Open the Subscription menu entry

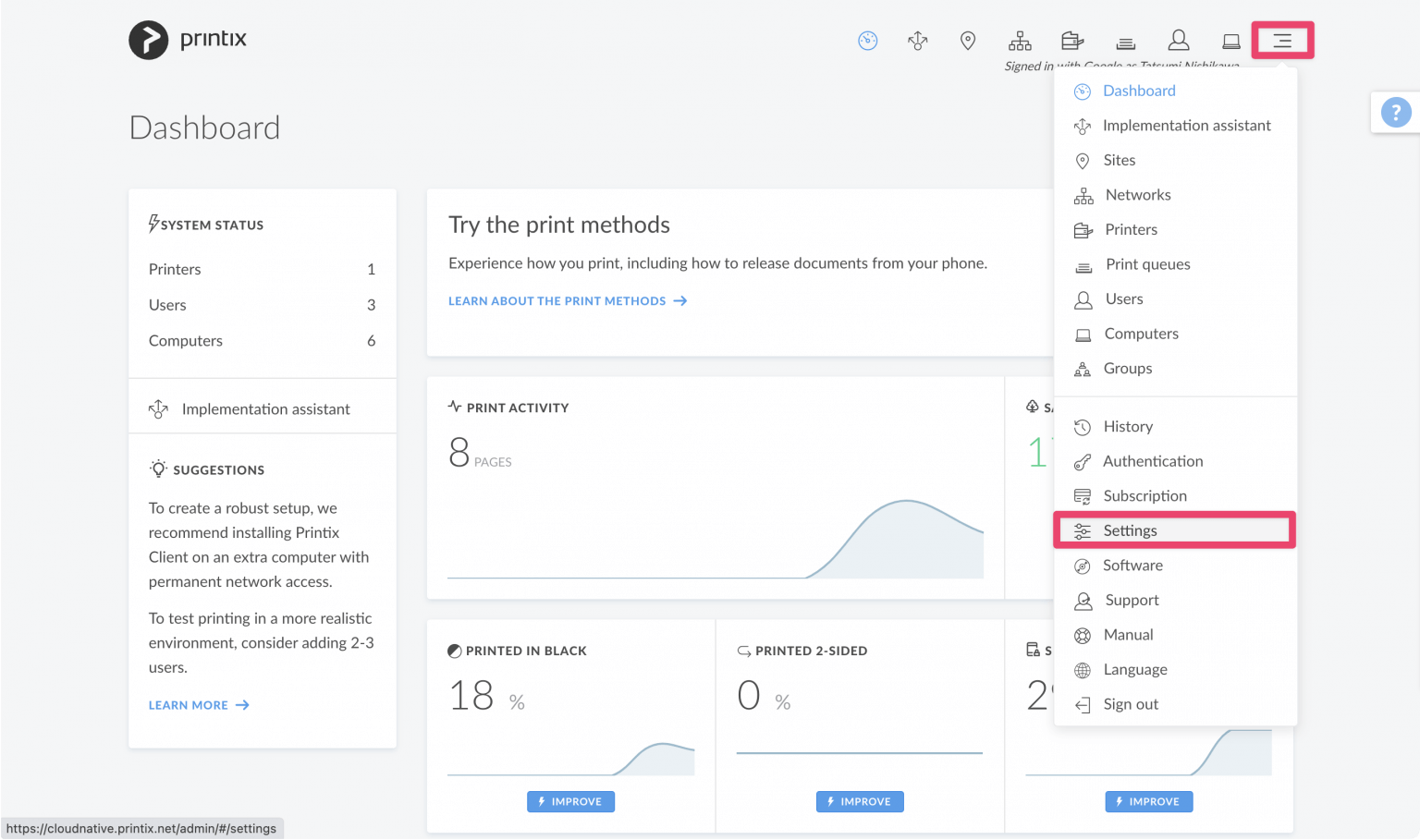click(x=1145, y=495)
